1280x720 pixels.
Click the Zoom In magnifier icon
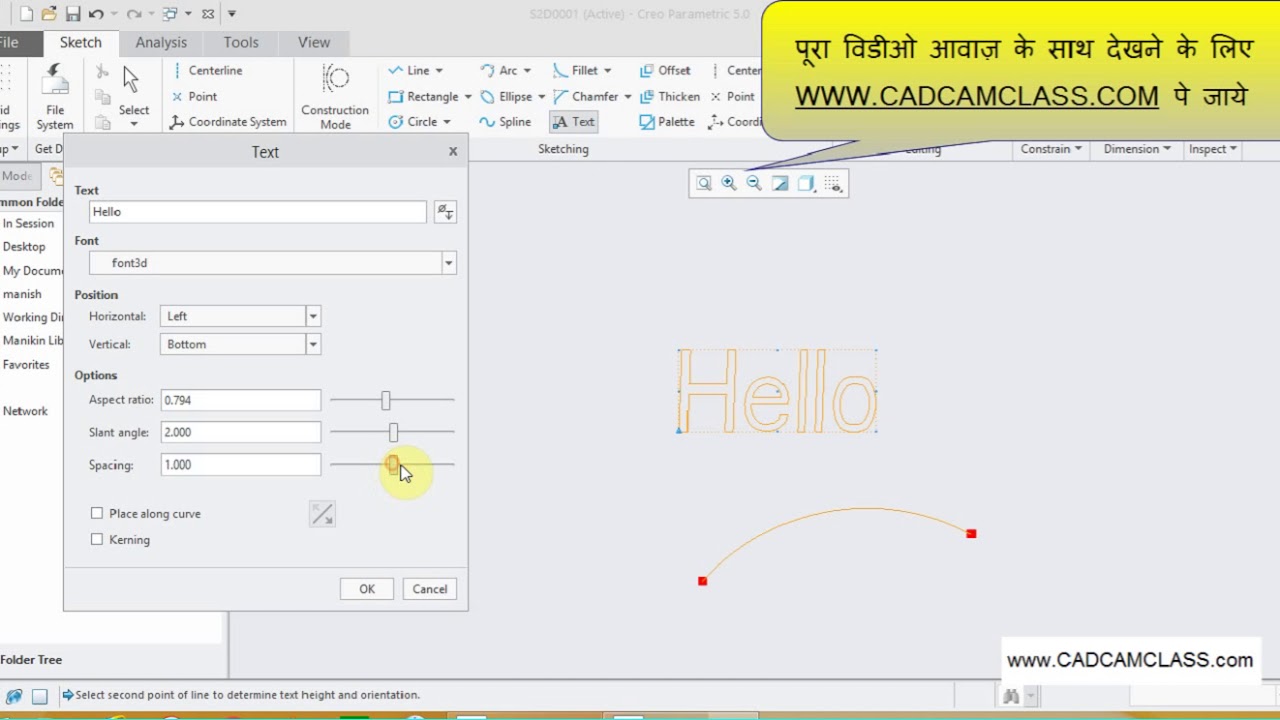pos(729,183)
